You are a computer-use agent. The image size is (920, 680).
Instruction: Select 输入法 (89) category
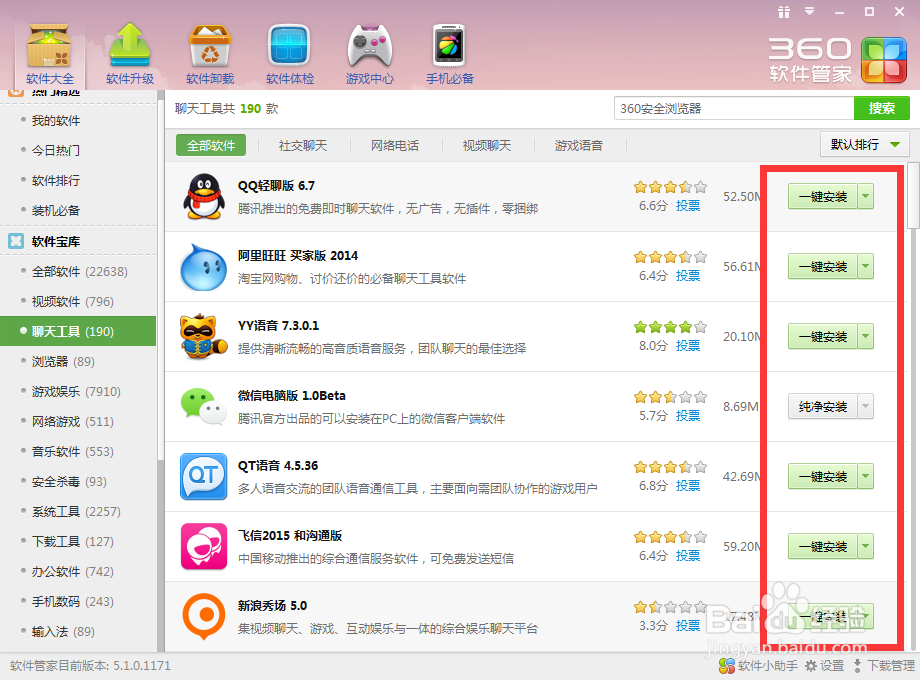63,631
